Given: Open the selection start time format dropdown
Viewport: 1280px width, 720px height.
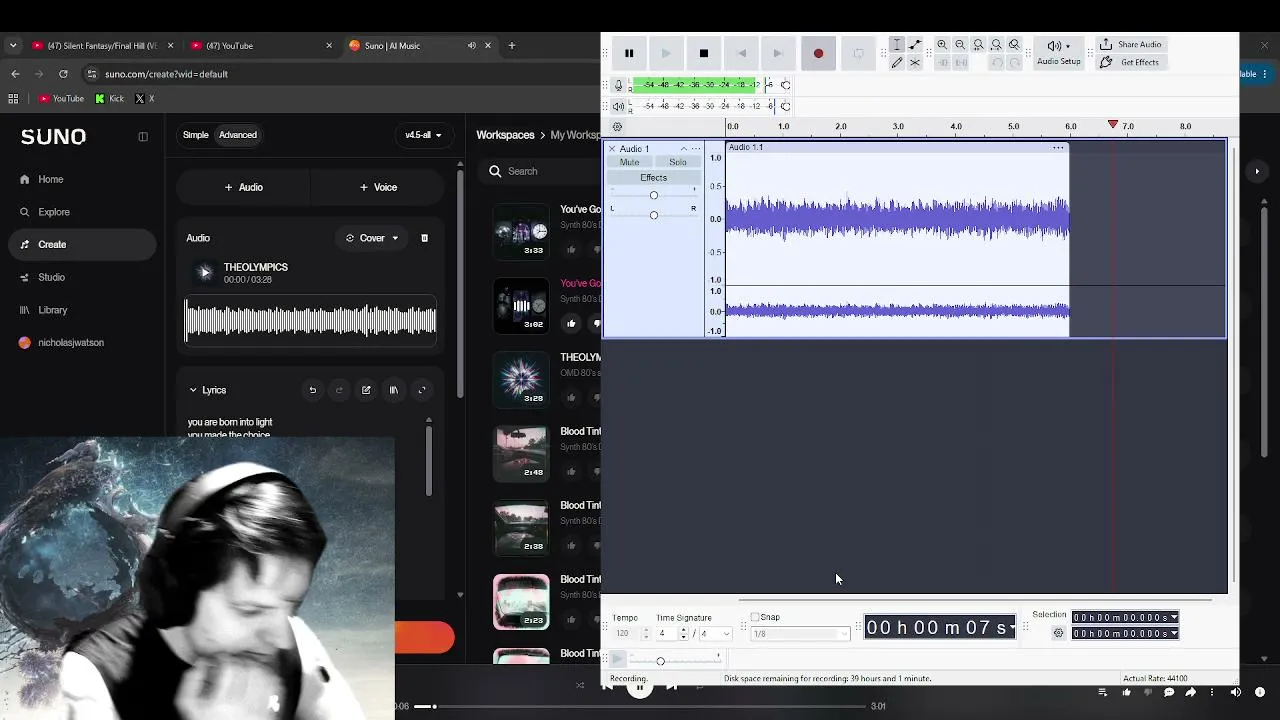Looking at the screenshot, I should (1174, 618).
